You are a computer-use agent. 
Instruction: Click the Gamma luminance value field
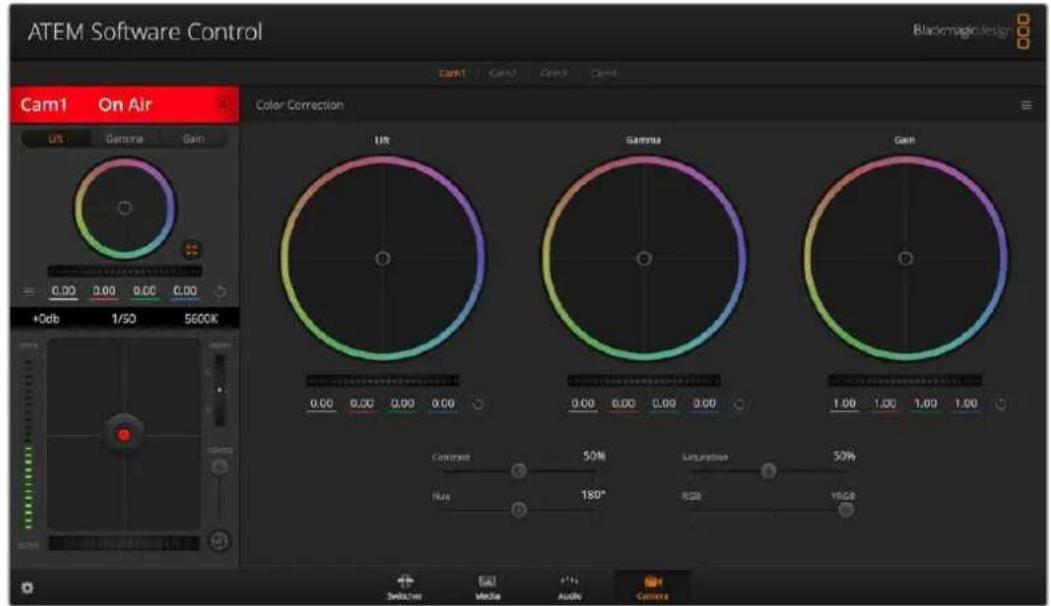583,404
